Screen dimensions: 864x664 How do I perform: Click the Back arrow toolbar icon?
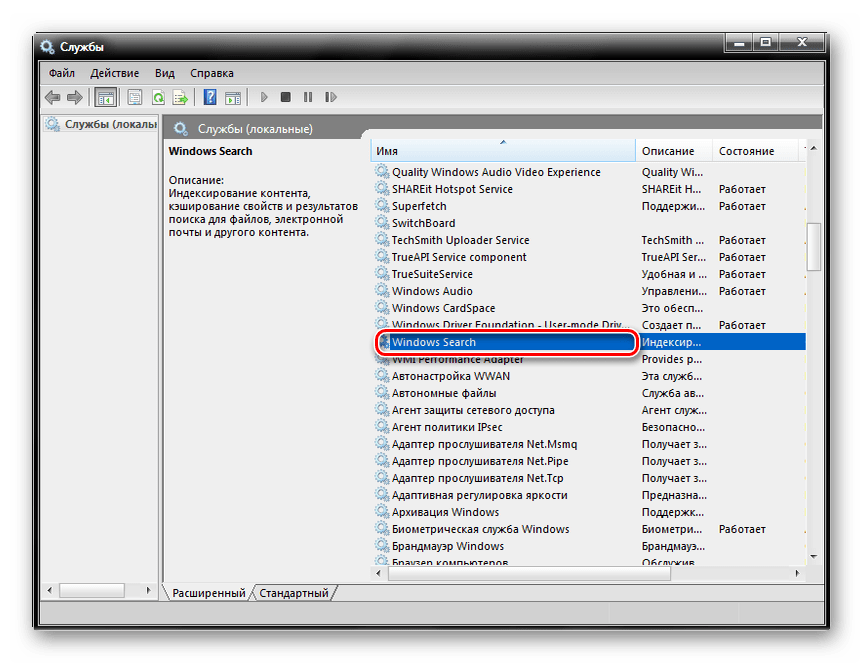coord(52,98)
